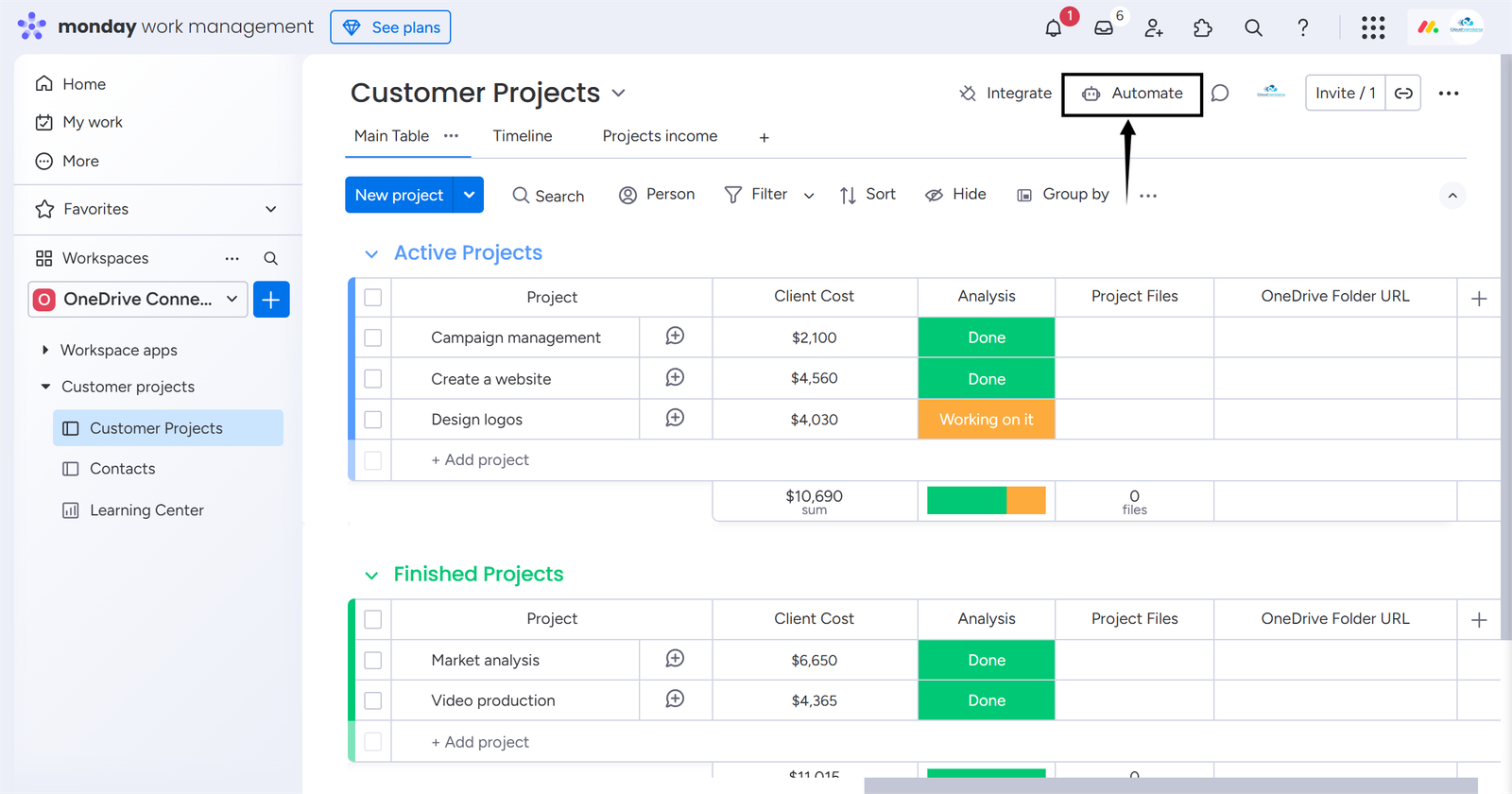Open the user profile avatar

tap(1466, 27)
